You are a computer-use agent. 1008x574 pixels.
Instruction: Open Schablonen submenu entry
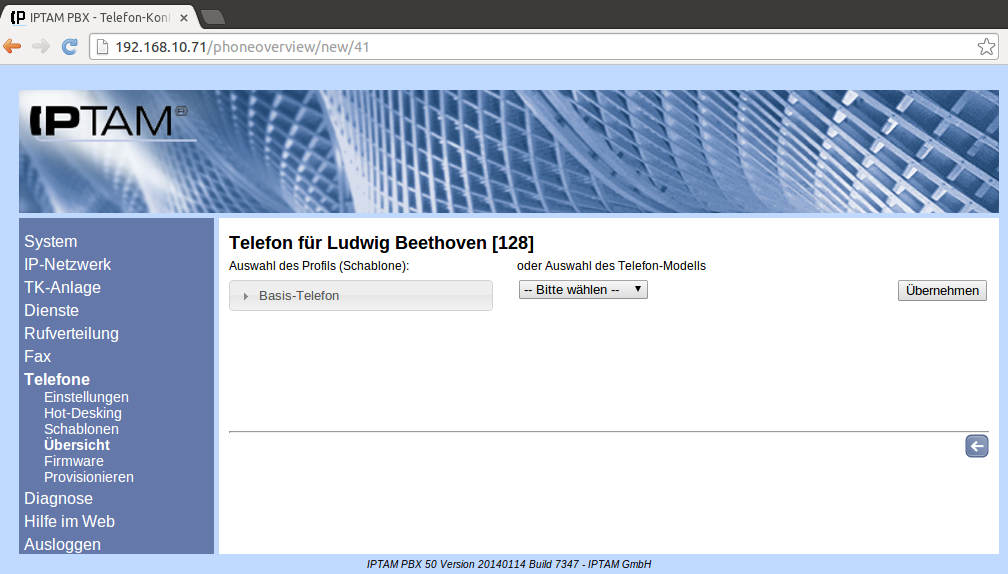point(81,429)
